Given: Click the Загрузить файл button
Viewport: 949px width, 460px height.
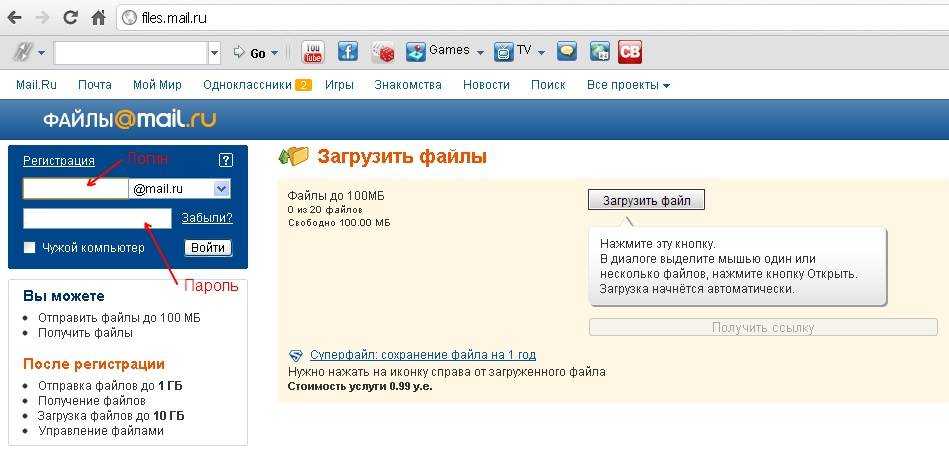Looking at the screenshot, I should click(646, 200).
